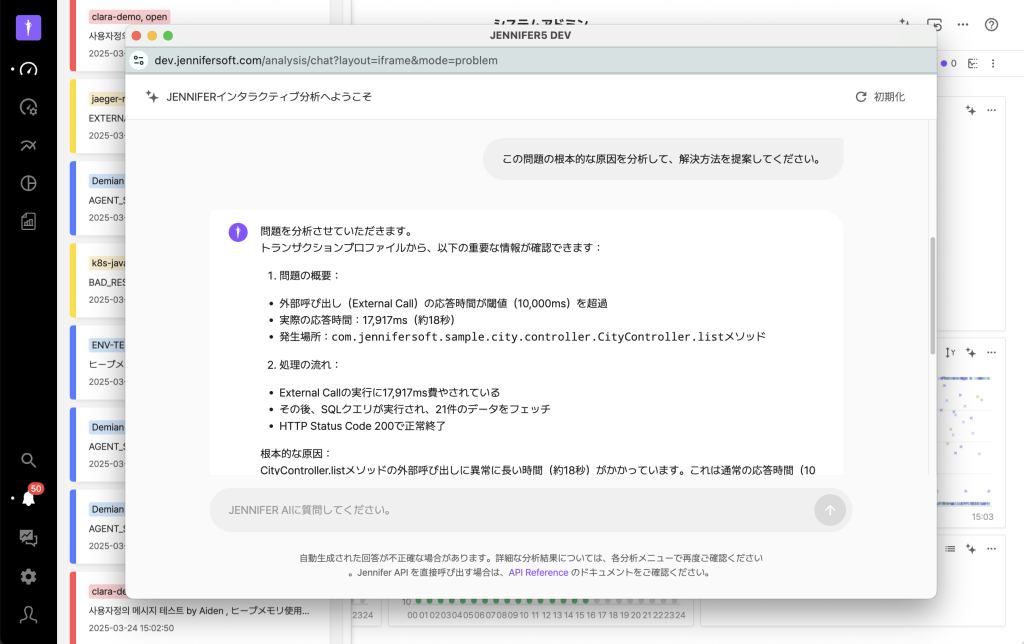1024x644 pixels.
Task: Click the JENNIFER logo in the sidebar
Action: [28, 27]
